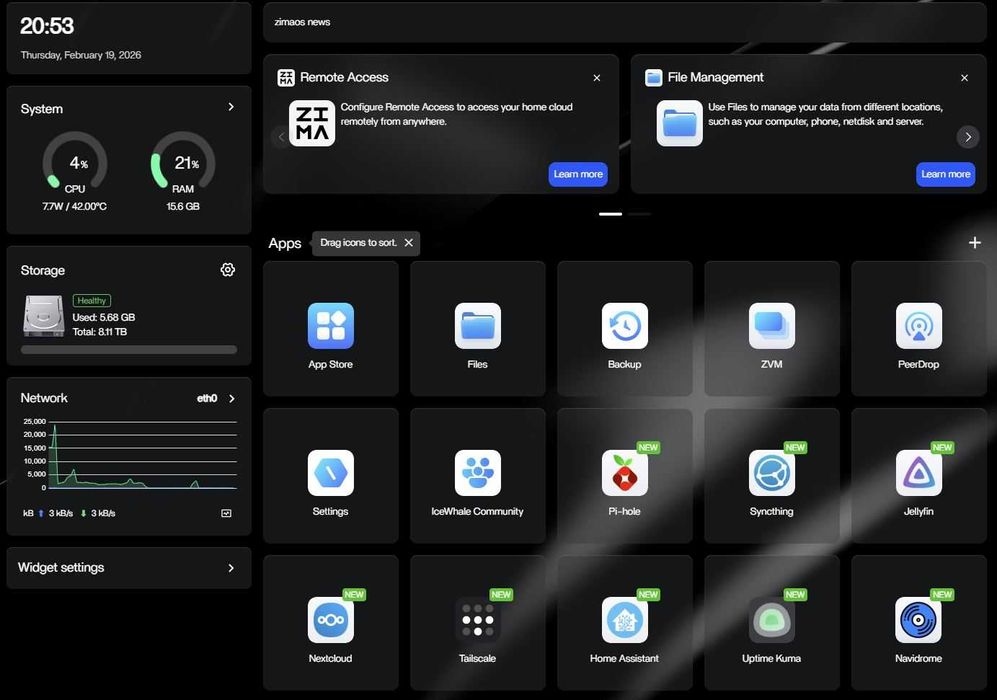Launch the Uptime Kuma app

pyautogui.click(x=771, y=620)
